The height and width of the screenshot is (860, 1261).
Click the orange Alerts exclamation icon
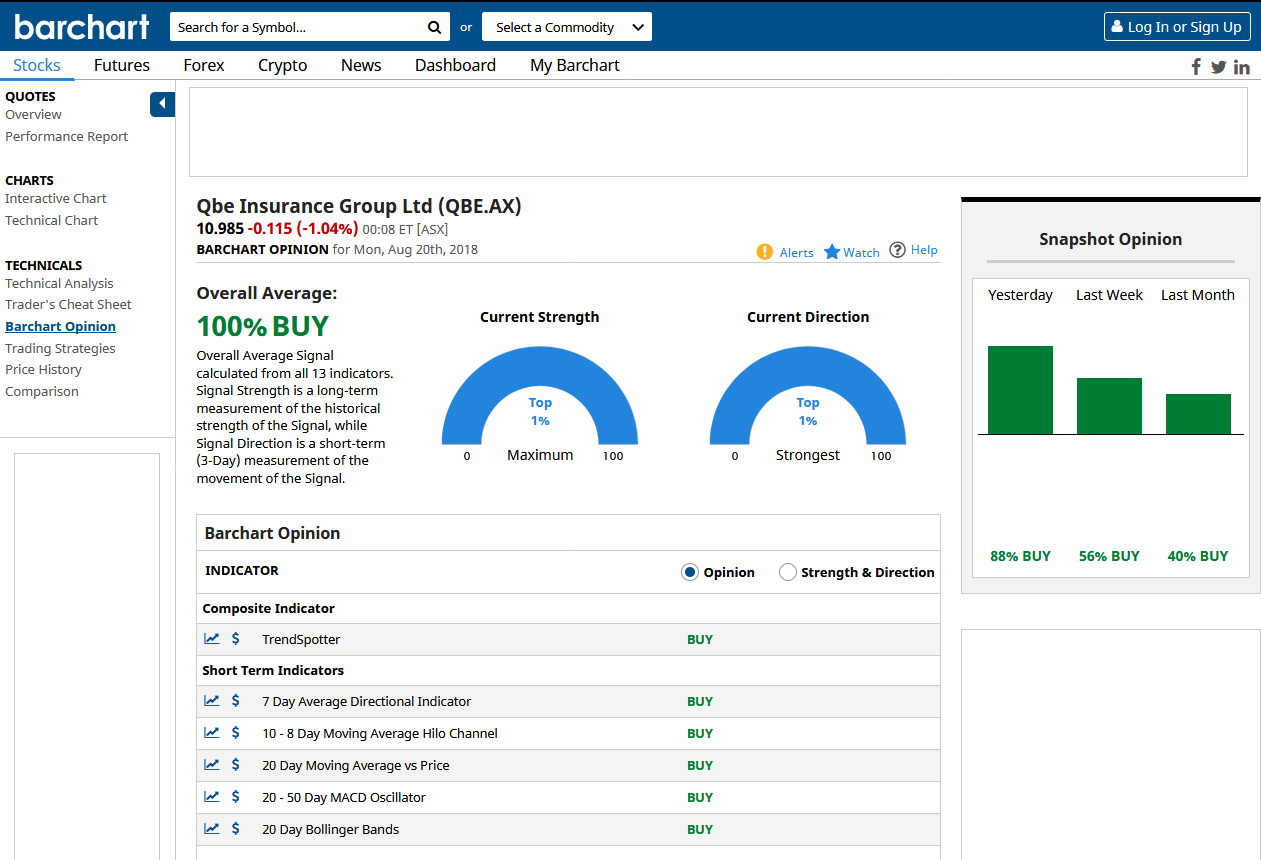click(765, 252)
